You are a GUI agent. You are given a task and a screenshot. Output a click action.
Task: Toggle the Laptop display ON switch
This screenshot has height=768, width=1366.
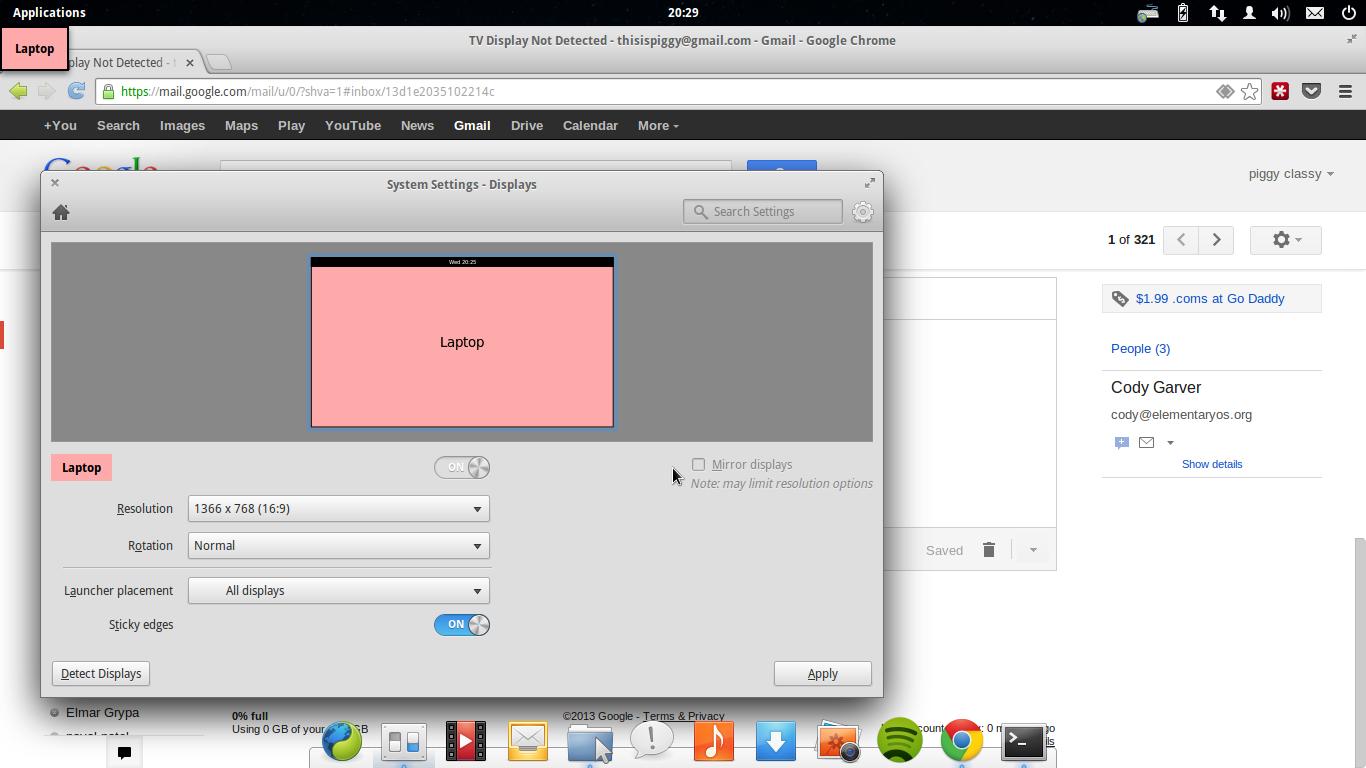[x=462, y=467]
